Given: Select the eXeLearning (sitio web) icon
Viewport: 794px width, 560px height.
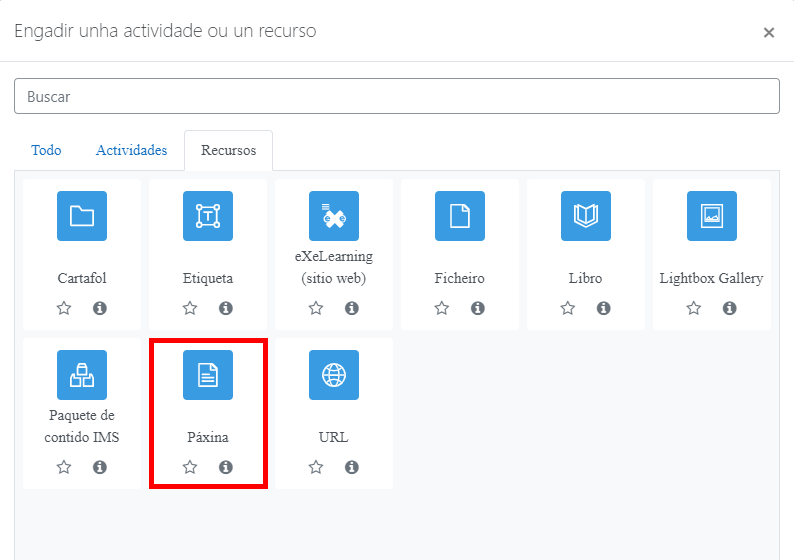Looking at the screenshot, I should [334, 216].
